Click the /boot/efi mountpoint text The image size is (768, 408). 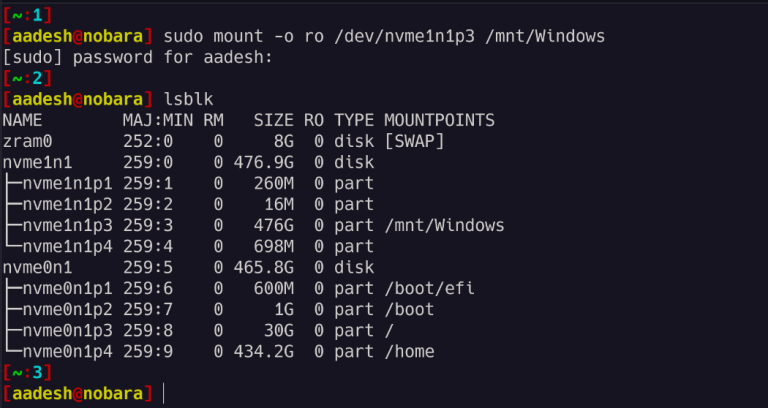coord(429,288)
